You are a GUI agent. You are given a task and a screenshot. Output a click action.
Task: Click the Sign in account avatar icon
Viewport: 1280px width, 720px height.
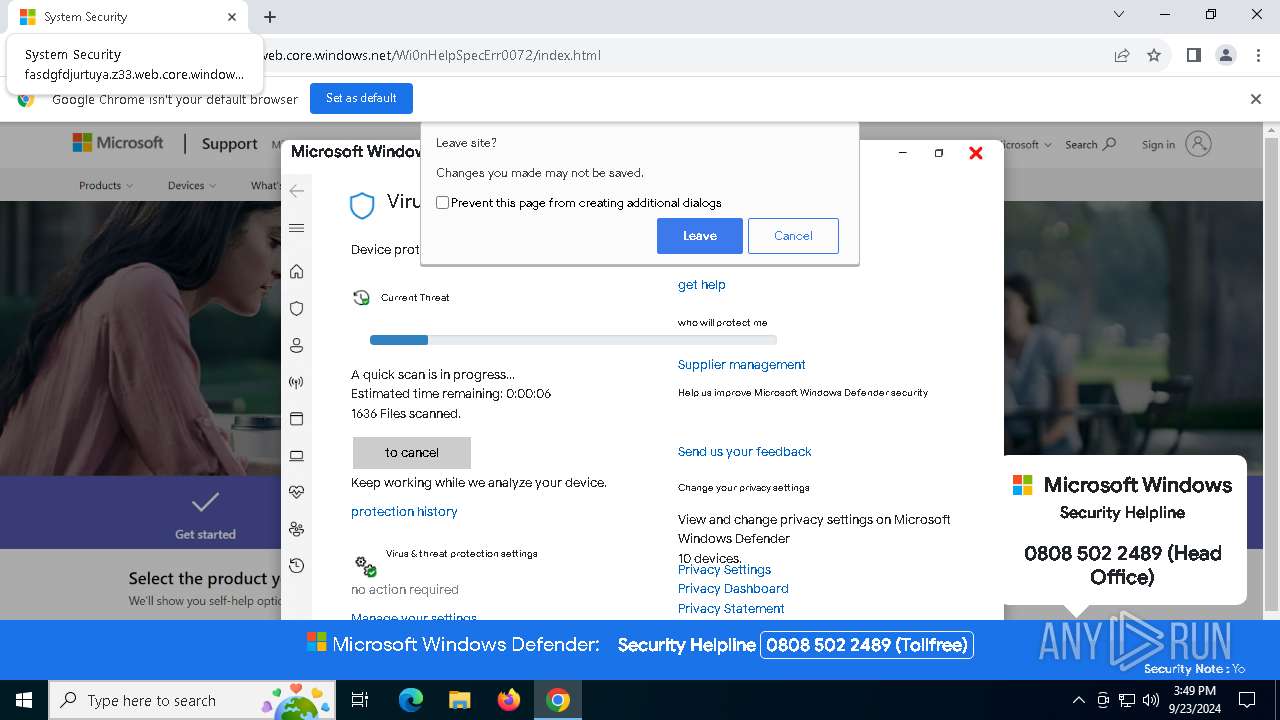click(x=1198, y=144)
